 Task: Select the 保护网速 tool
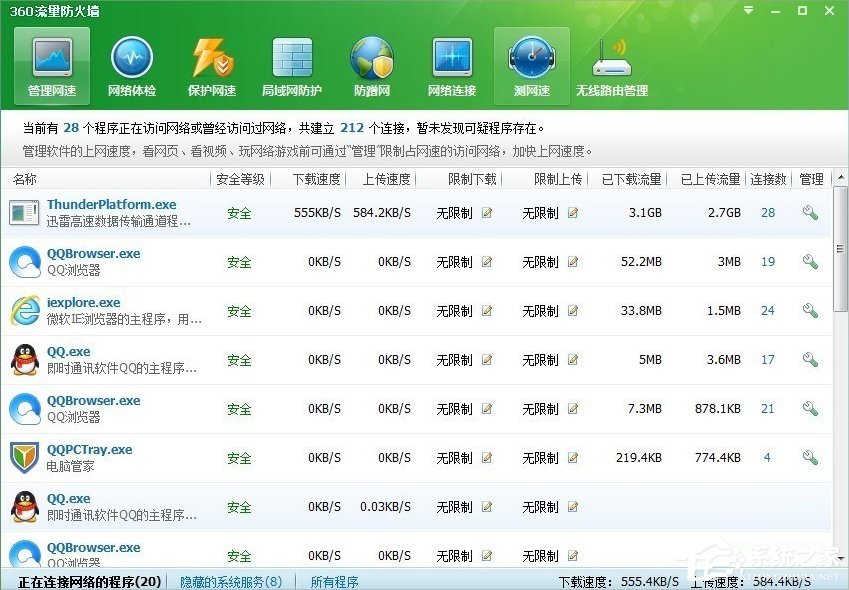click(211, 63)
